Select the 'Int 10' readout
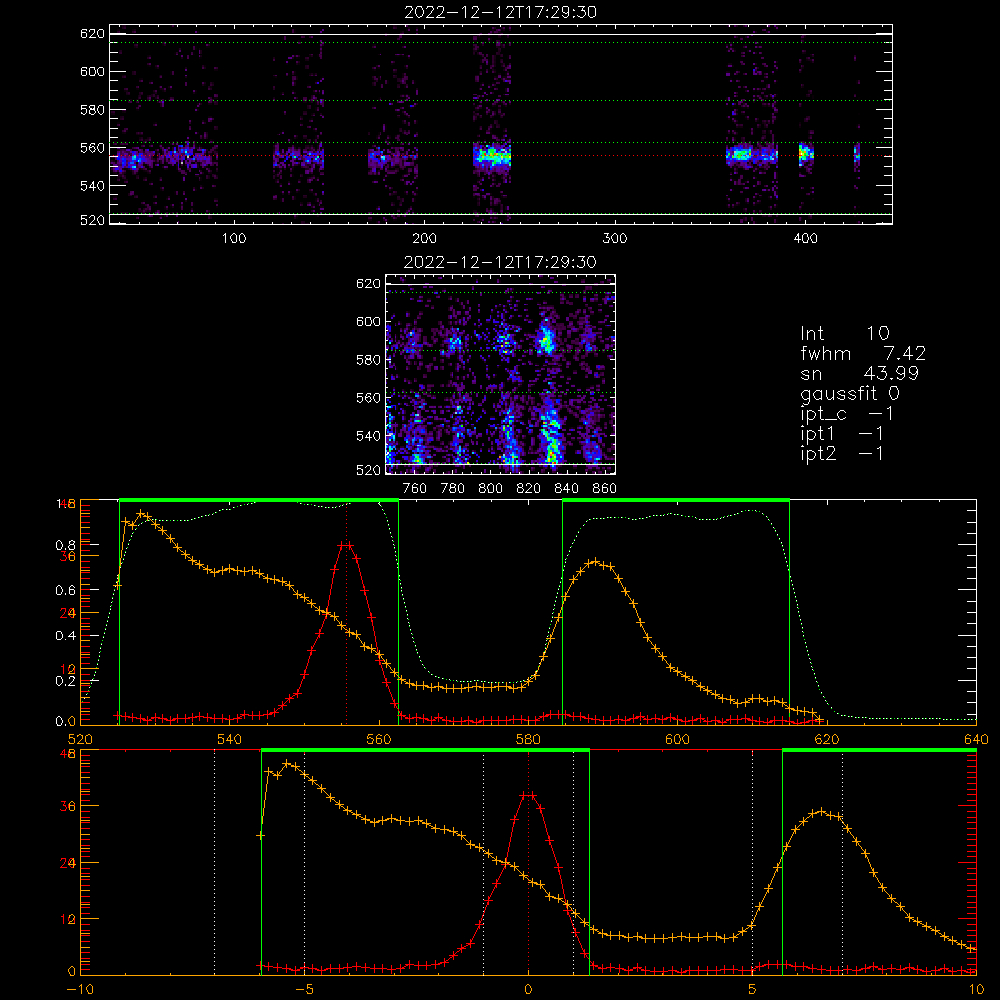The height and width of the screenshot is (1000, 1000). point(844,333)
